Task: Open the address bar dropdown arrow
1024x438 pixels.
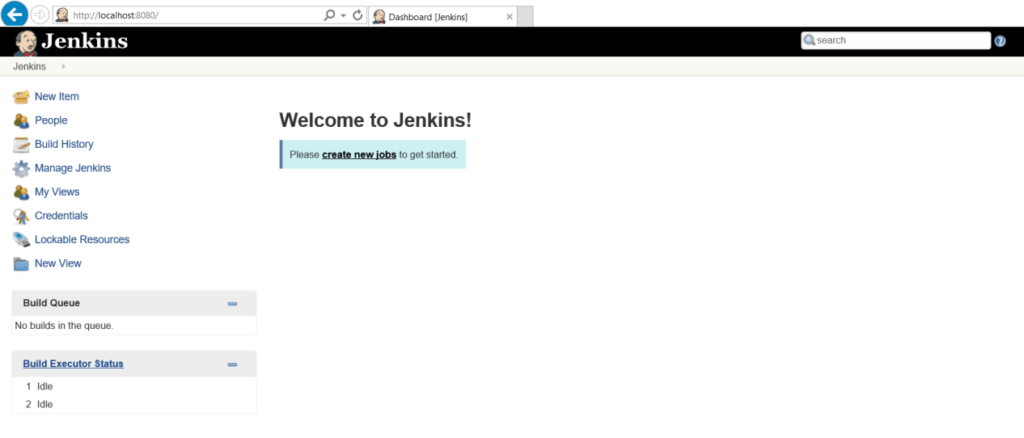Action: pos(344,16)
